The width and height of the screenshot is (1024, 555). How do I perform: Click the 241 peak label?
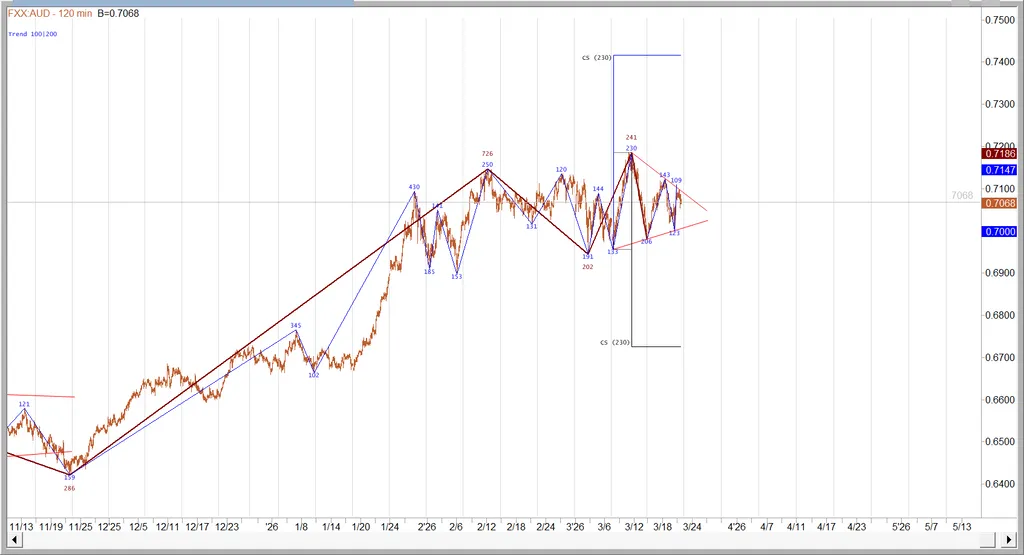click(x=631, y=137)
